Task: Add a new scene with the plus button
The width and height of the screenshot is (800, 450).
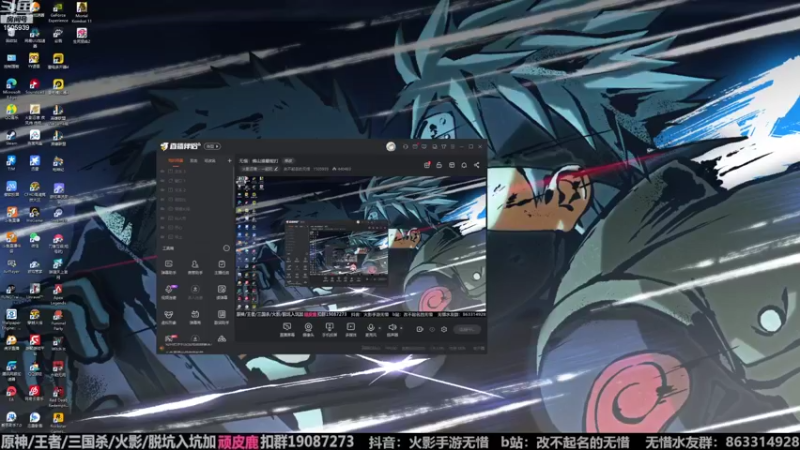Action: pyautogui.click(x=229, y=161)
